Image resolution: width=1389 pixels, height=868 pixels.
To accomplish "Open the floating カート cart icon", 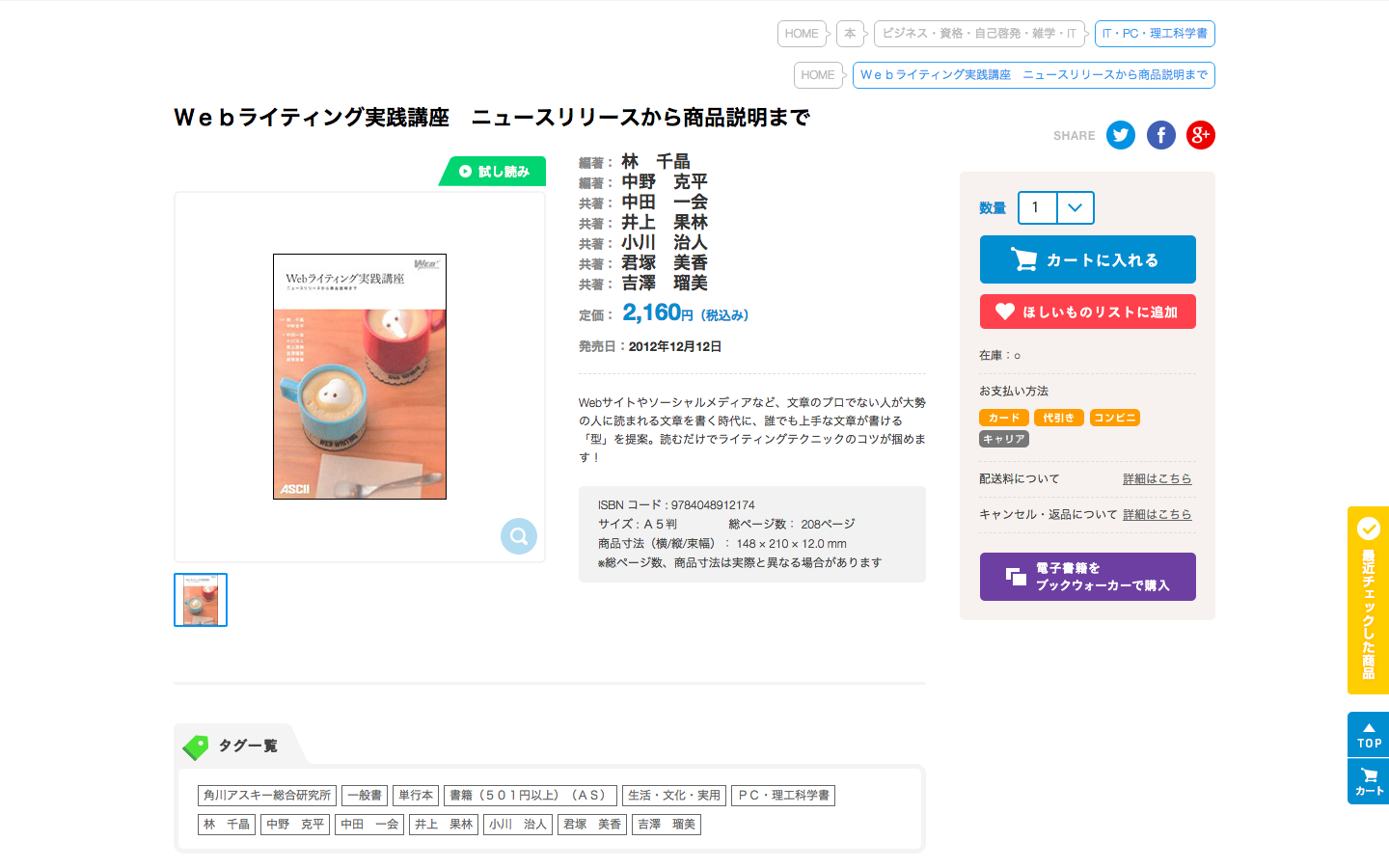I will pos(1369,781).
